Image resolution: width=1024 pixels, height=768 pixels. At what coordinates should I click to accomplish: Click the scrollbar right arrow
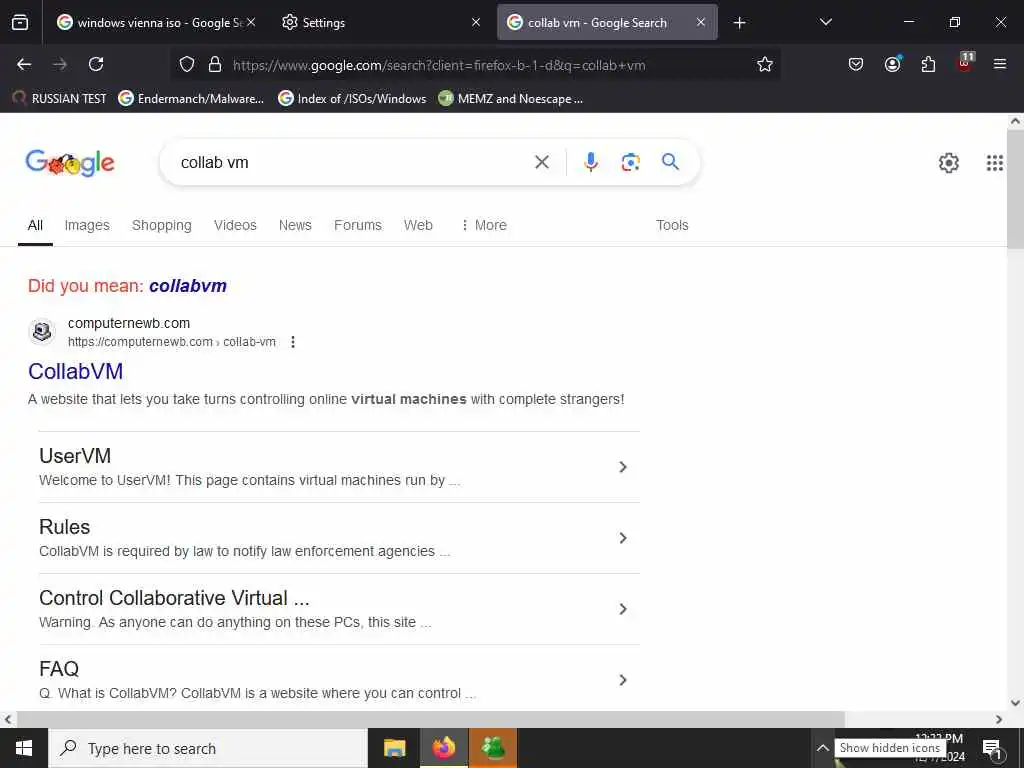coord(999,719)
